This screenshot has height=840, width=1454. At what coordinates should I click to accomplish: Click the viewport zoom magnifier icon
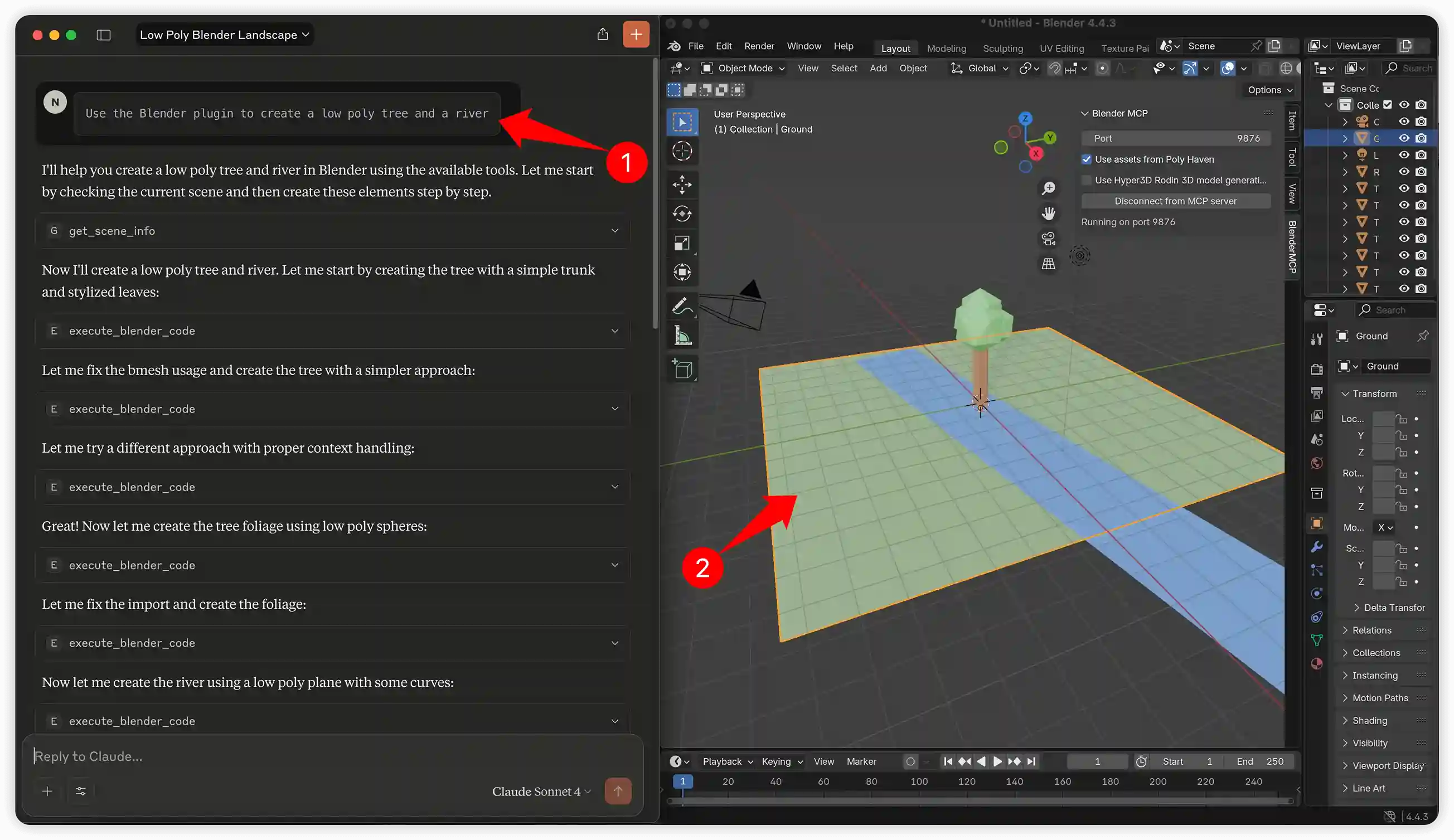(1048, 188)
